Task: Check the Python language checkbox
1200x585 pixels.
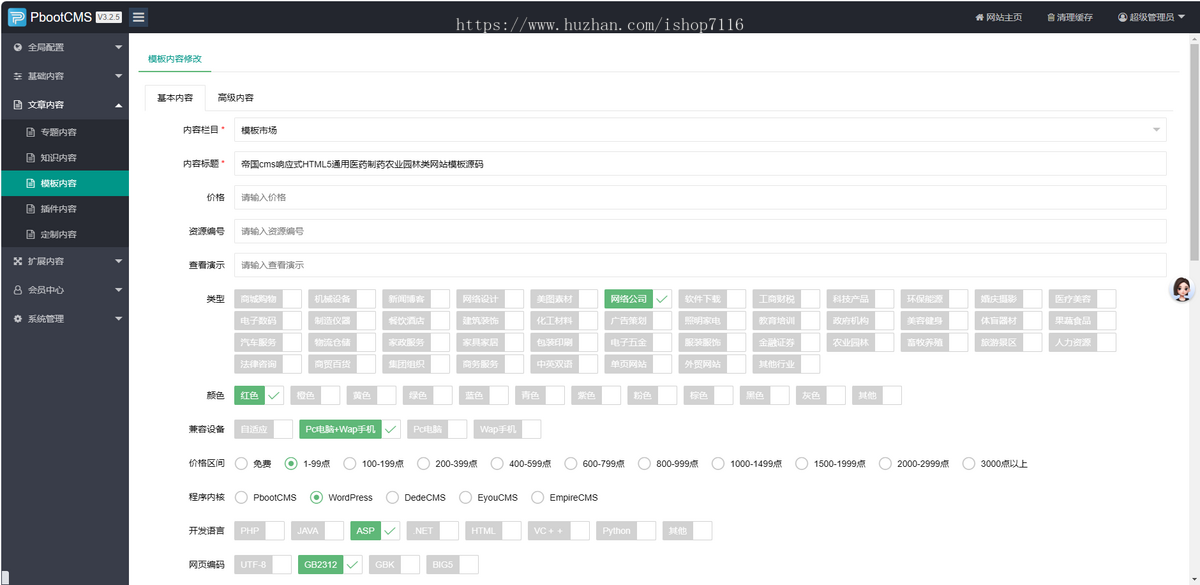Action: point(626,531)
